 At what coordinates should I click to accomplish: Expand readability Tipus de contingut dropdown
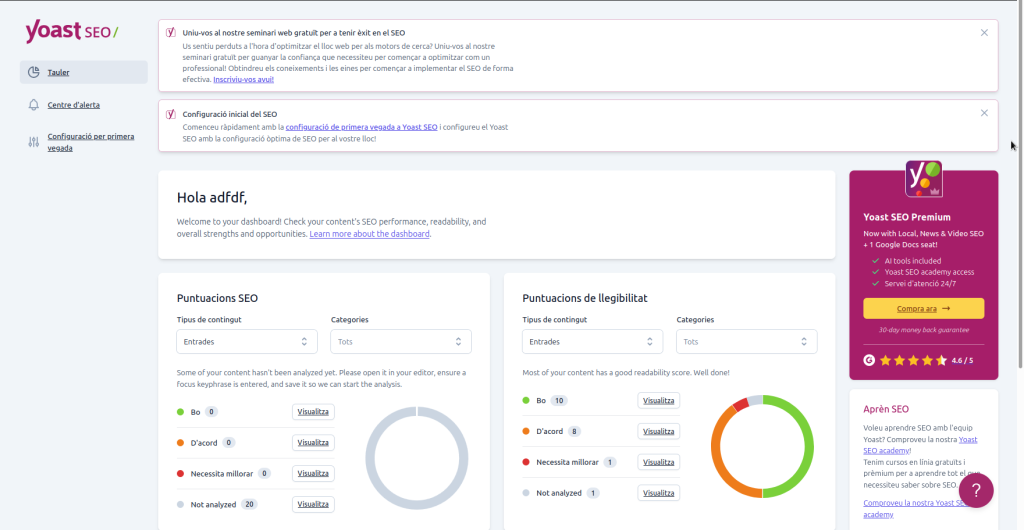point(592,342)
